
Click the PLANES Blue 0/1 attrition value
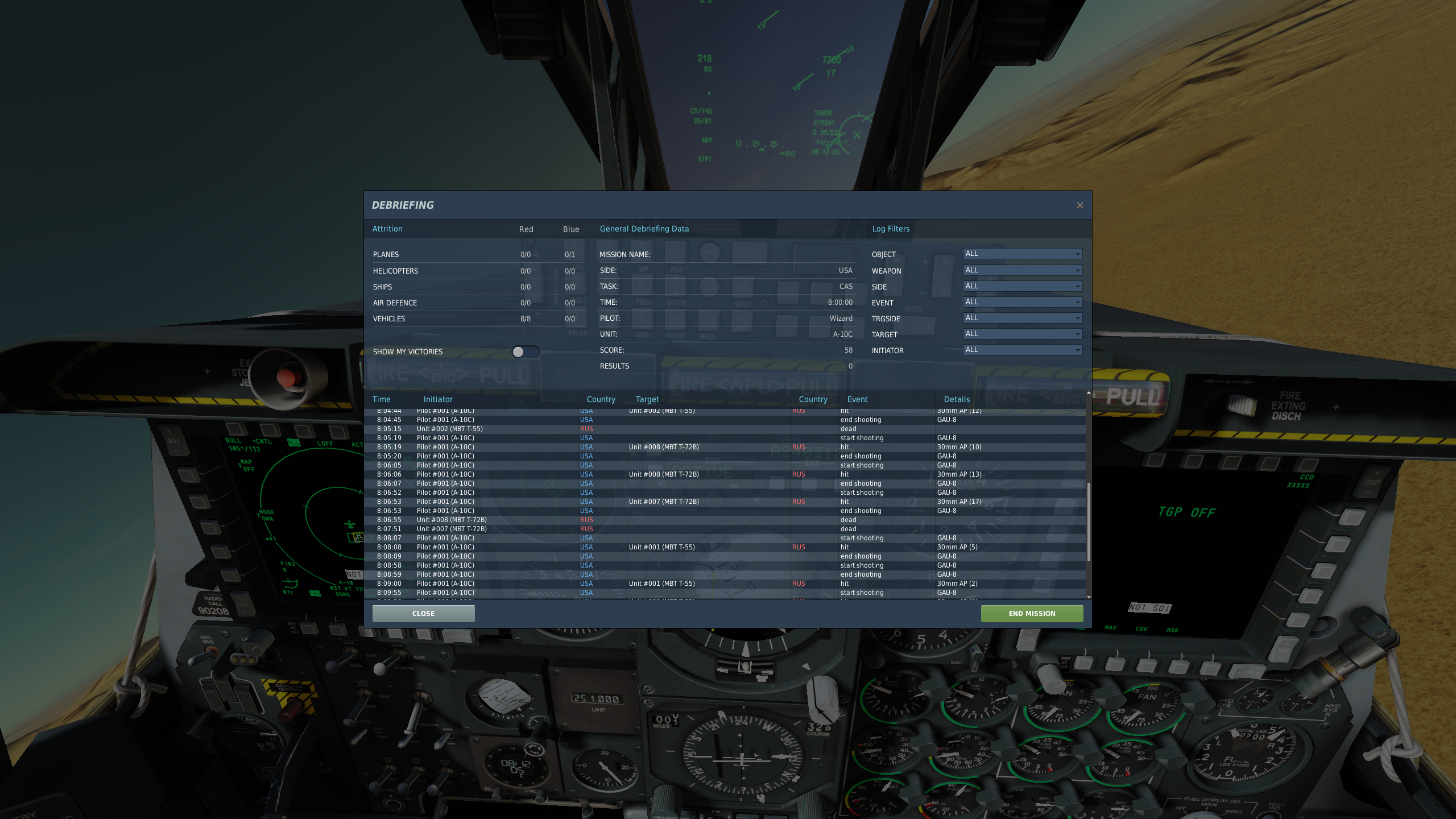(569, 255)
